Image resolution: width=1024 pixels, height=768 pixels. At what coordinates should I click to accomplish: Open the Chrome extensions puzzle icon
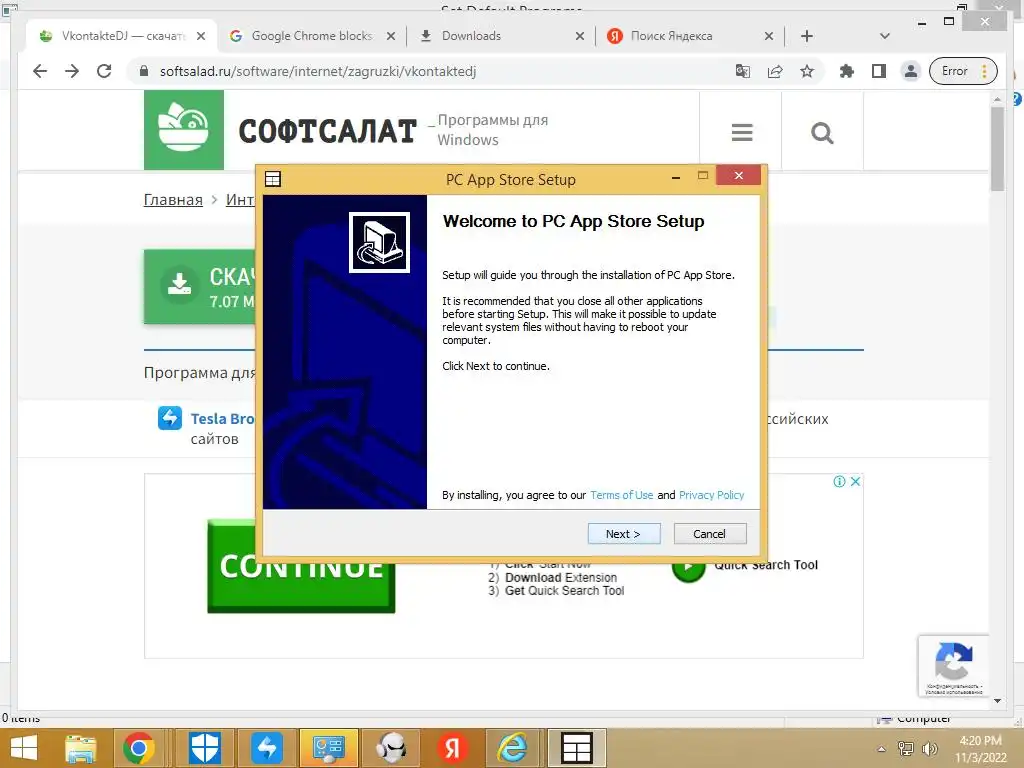pos(846,71)
